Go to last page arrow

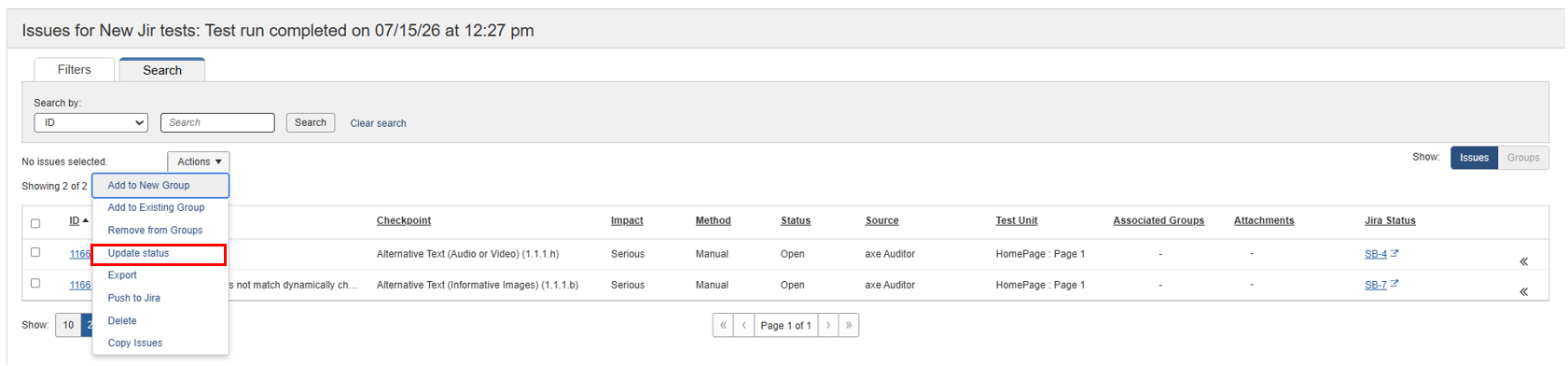tap(848, 325)
